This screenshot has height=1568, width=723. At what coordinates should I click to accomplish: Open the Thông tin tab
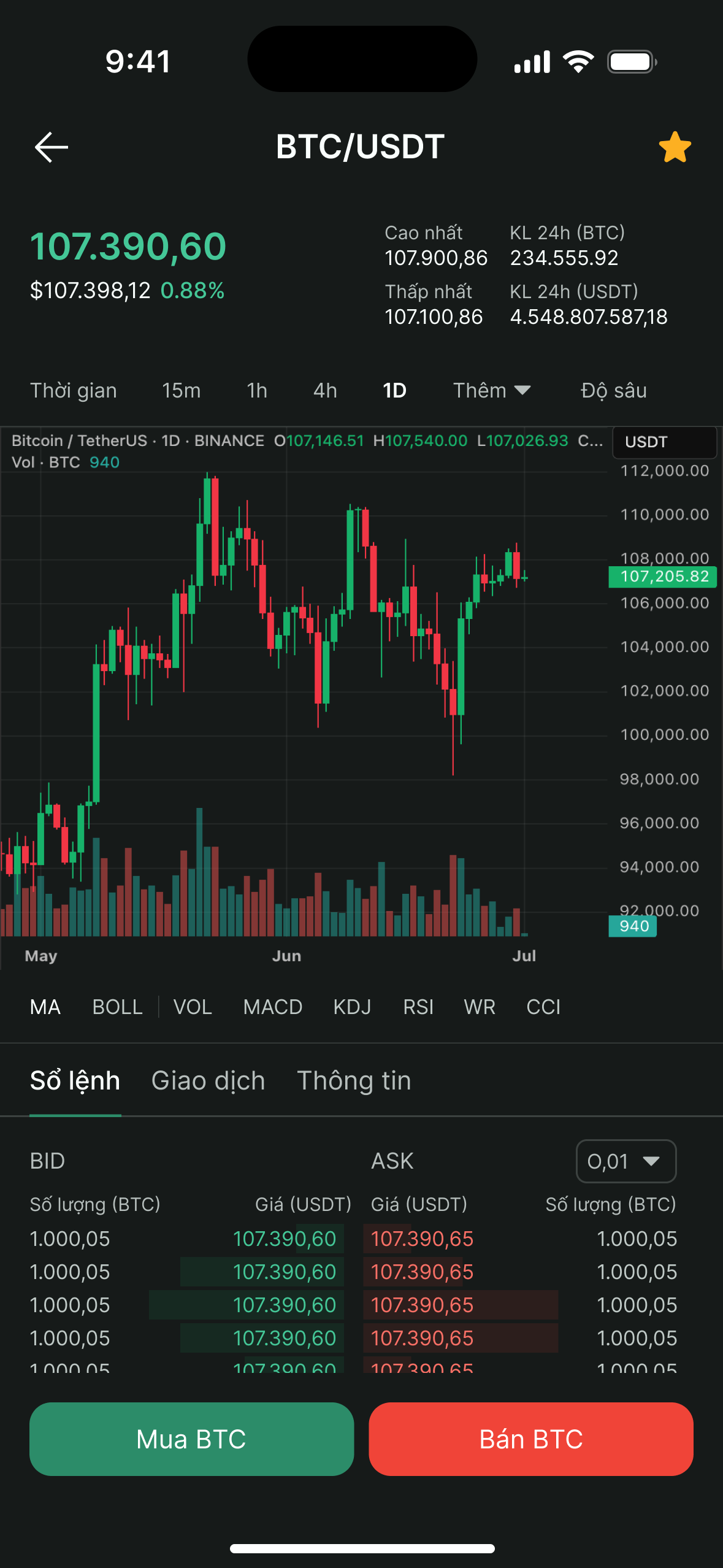tap(354, 1080)
